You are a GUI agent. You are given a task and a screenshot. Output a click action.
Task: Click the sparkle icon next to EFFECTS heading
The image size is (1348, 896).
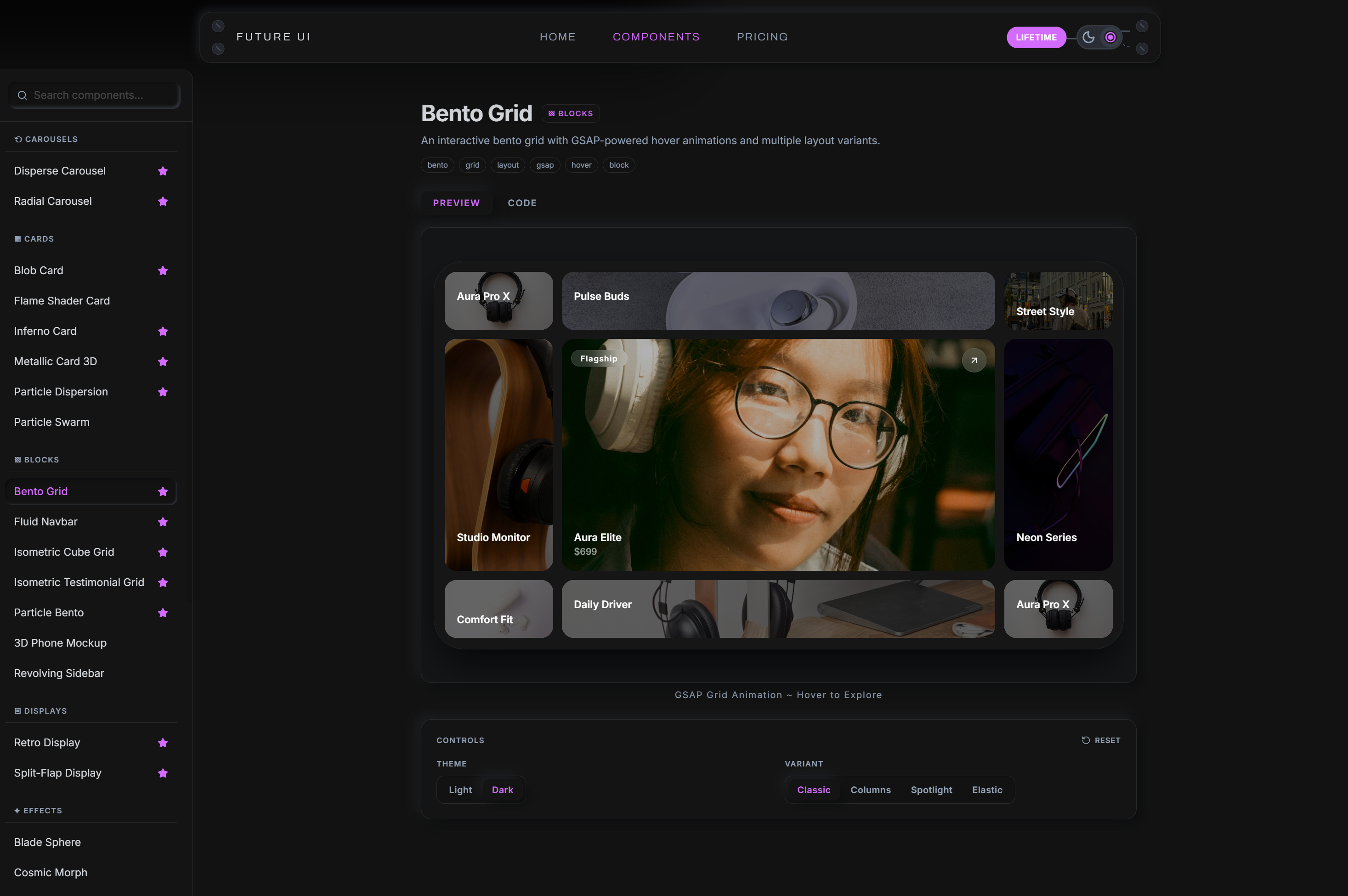coord(18,810)
